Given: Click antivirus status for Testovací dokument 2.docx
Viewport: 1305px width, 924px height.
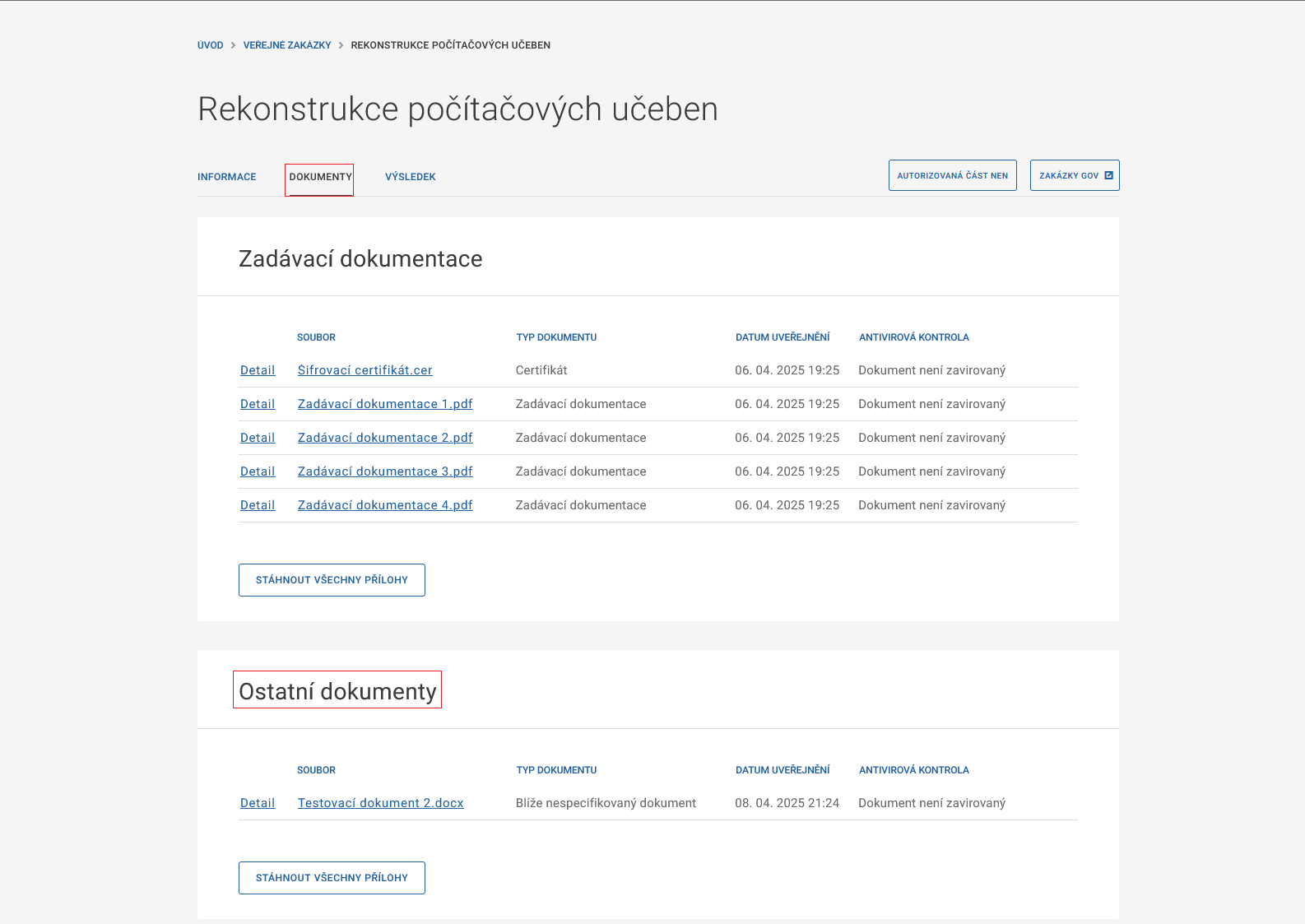Looking at the screenshot, I should click(x=932, y=803).
